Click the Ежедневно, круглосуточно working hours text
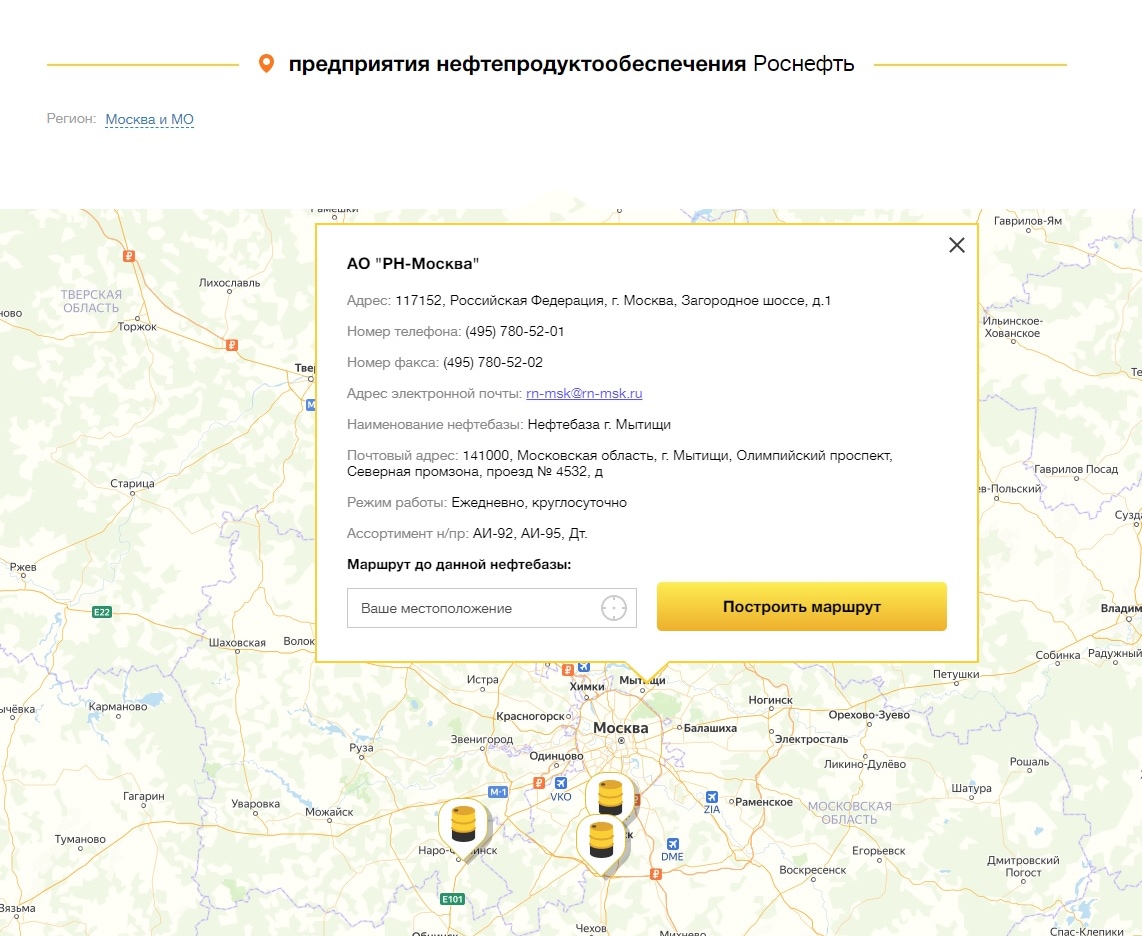The image size is (1142, 936). click(539, 503)
